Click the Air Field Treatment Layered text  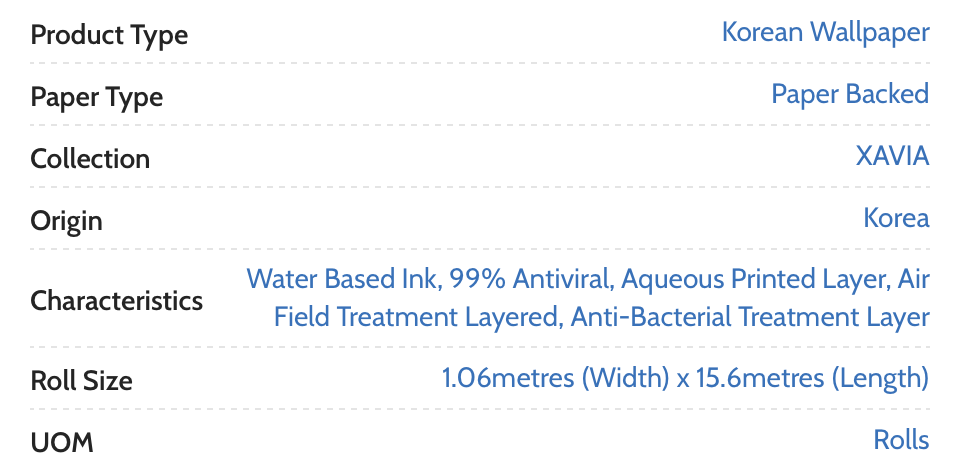point(415,318)
